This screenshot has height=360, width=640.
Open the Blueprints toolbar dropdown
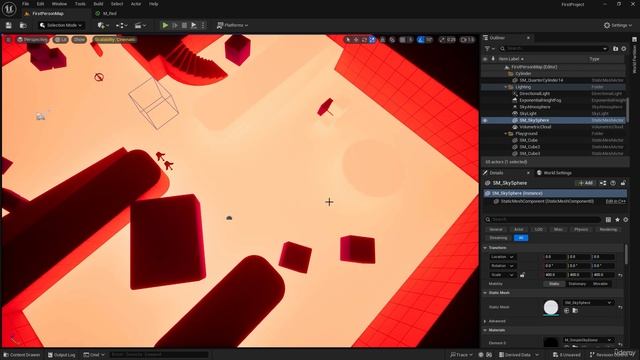121,25
